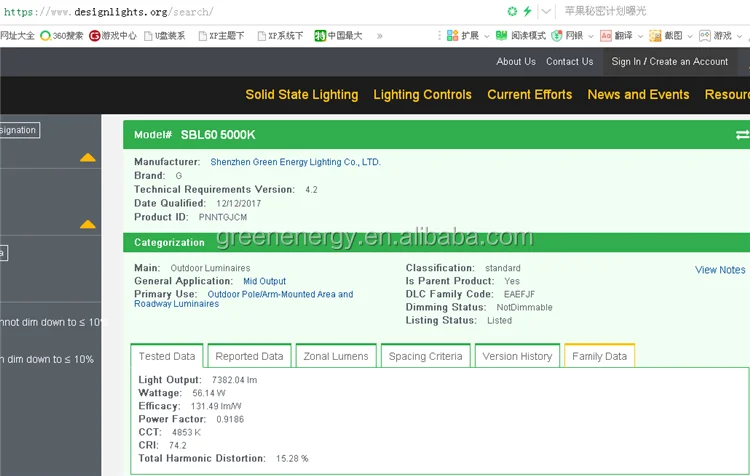This screenshot has width=750, height=476.
Task: Click the sidebar button ending in 'signation'
Action: (x=20, y=130)
